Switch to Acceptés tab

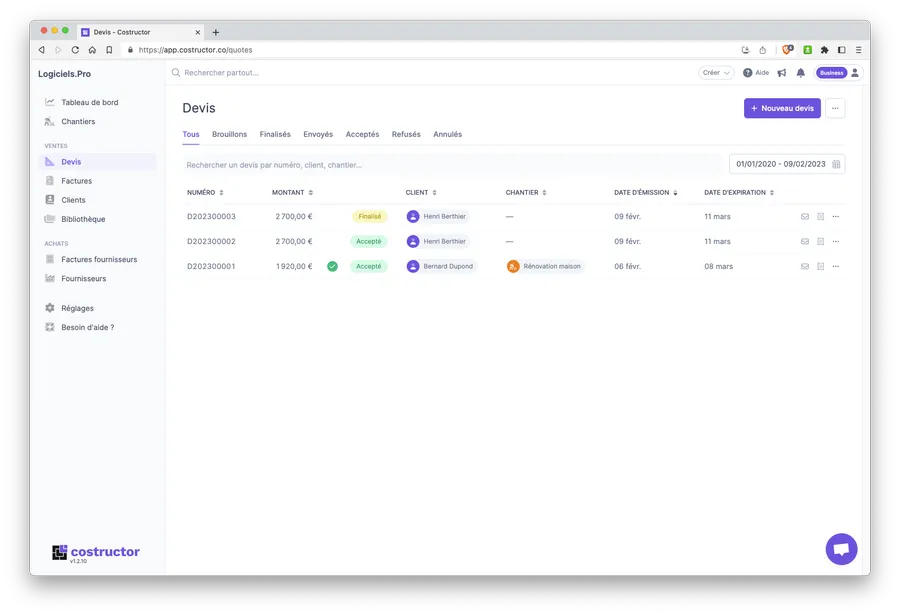coord(362,134)
